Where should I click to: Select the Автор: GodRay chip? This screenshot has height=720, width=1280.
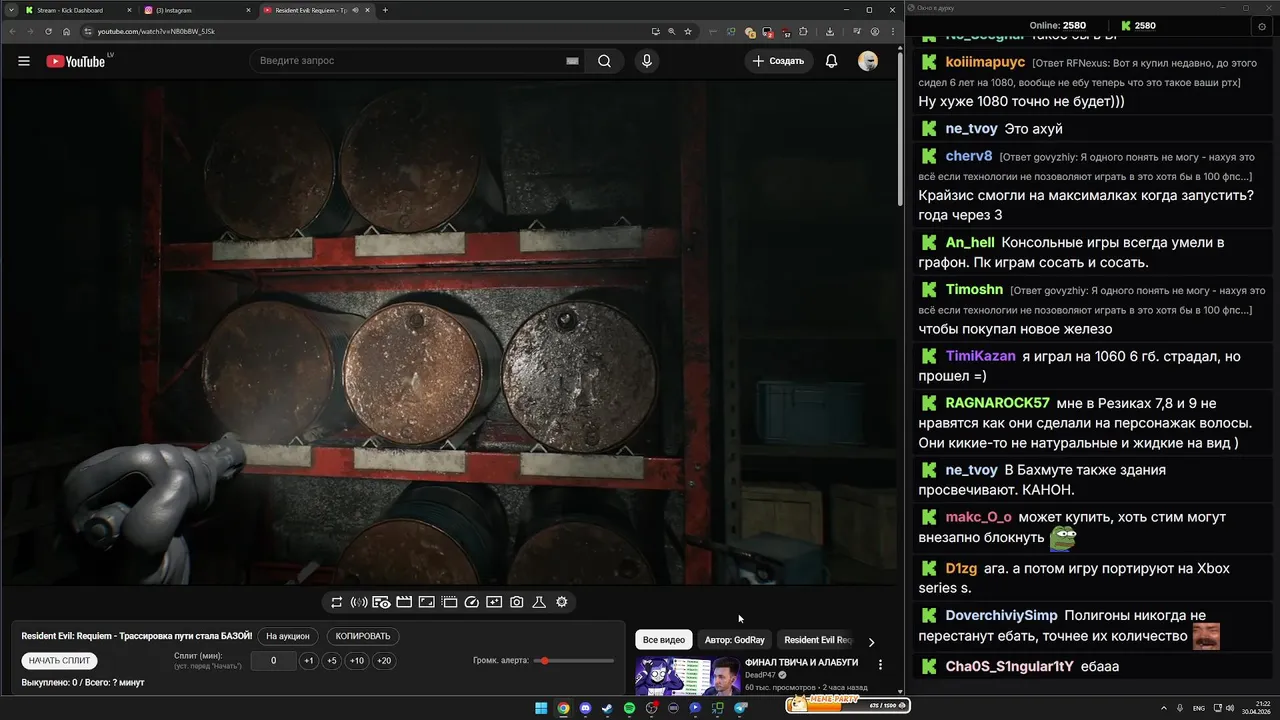(735, 640)
